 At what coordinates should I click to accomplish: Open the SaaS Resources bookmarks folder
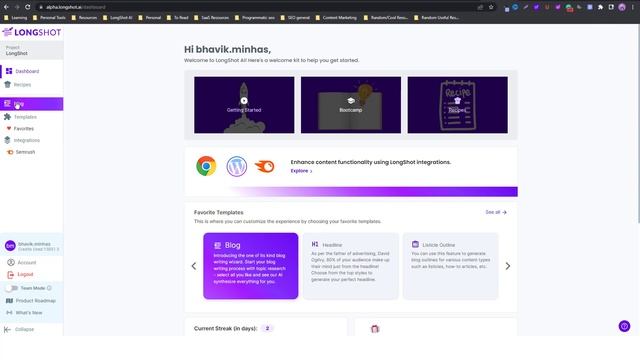pyautogui.click(x=211, y=18)
